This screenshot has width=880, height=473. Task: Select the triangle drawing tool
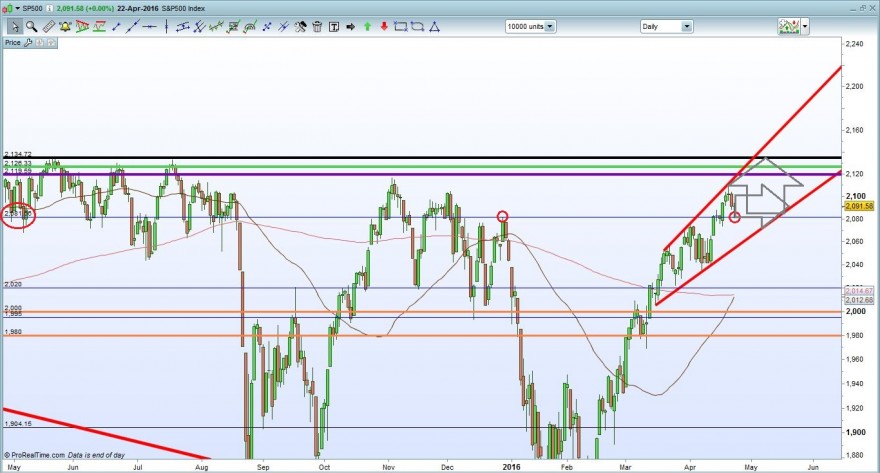pyautogui.click(x=434, y=26)
